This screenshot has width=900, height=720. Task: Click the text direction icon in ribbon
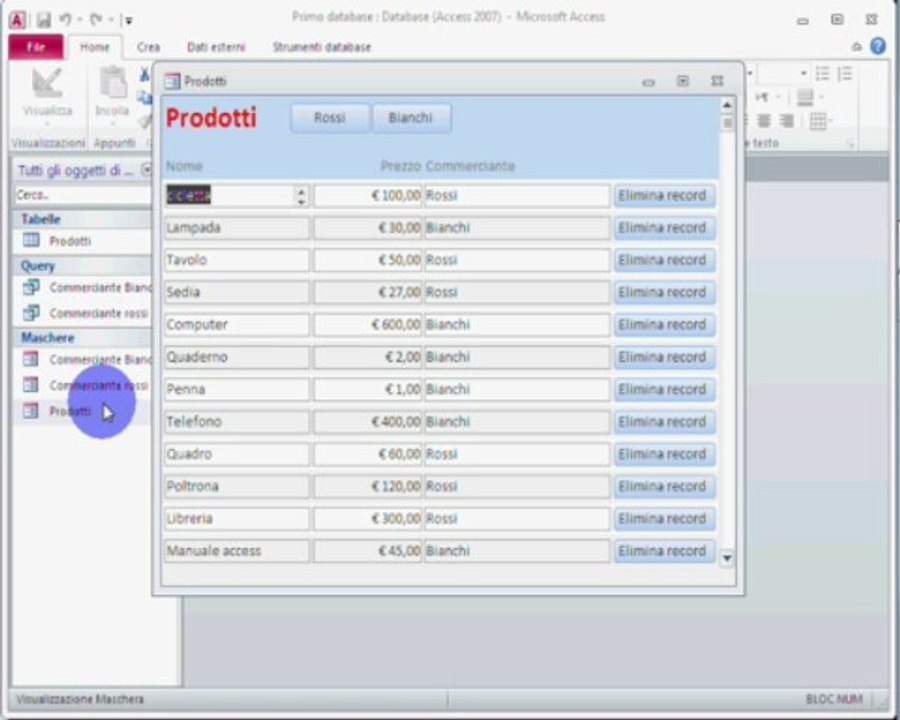[x=762, y=97]
